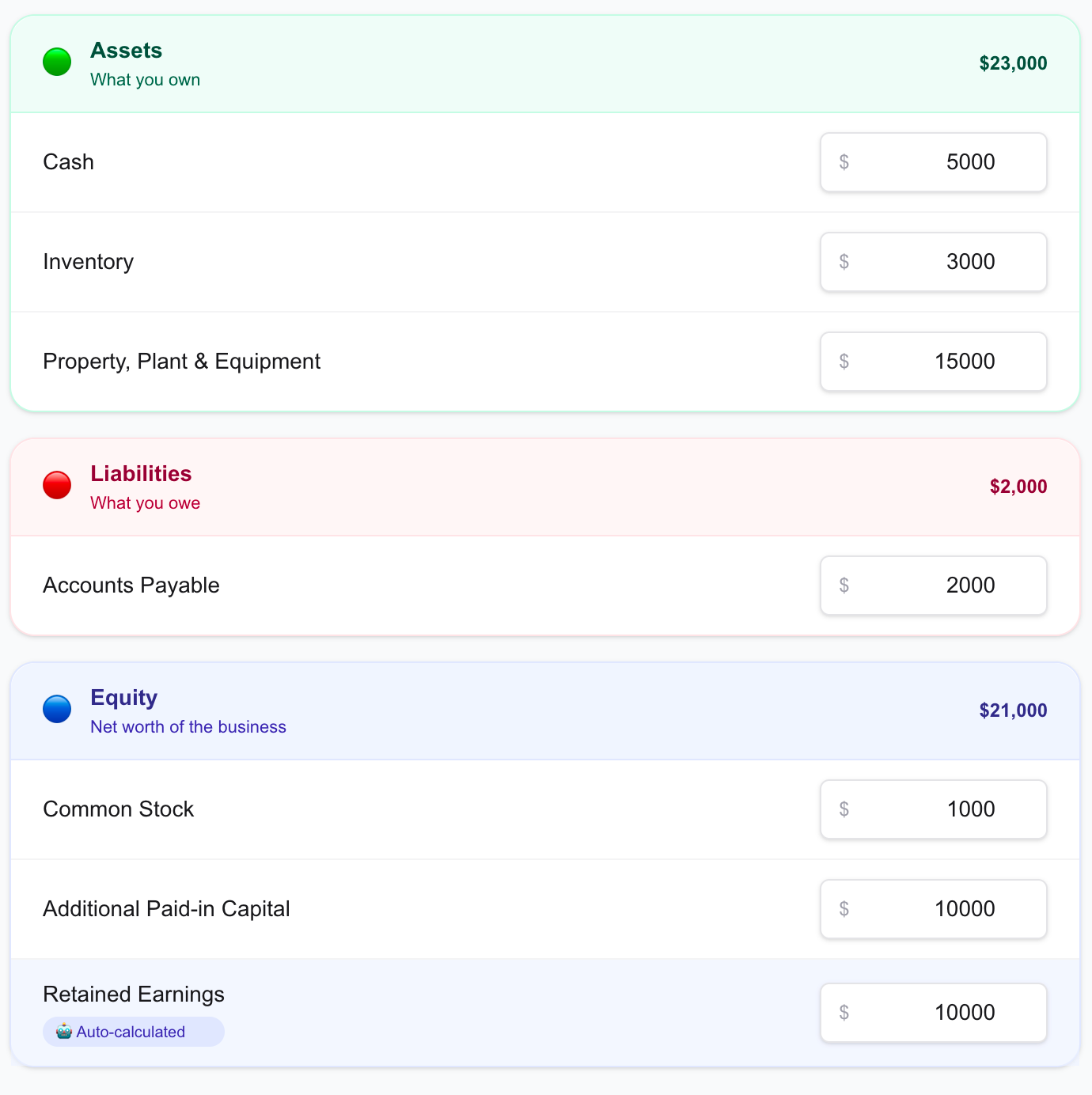Click the Auto-calculated badge

pos(133,1032)
